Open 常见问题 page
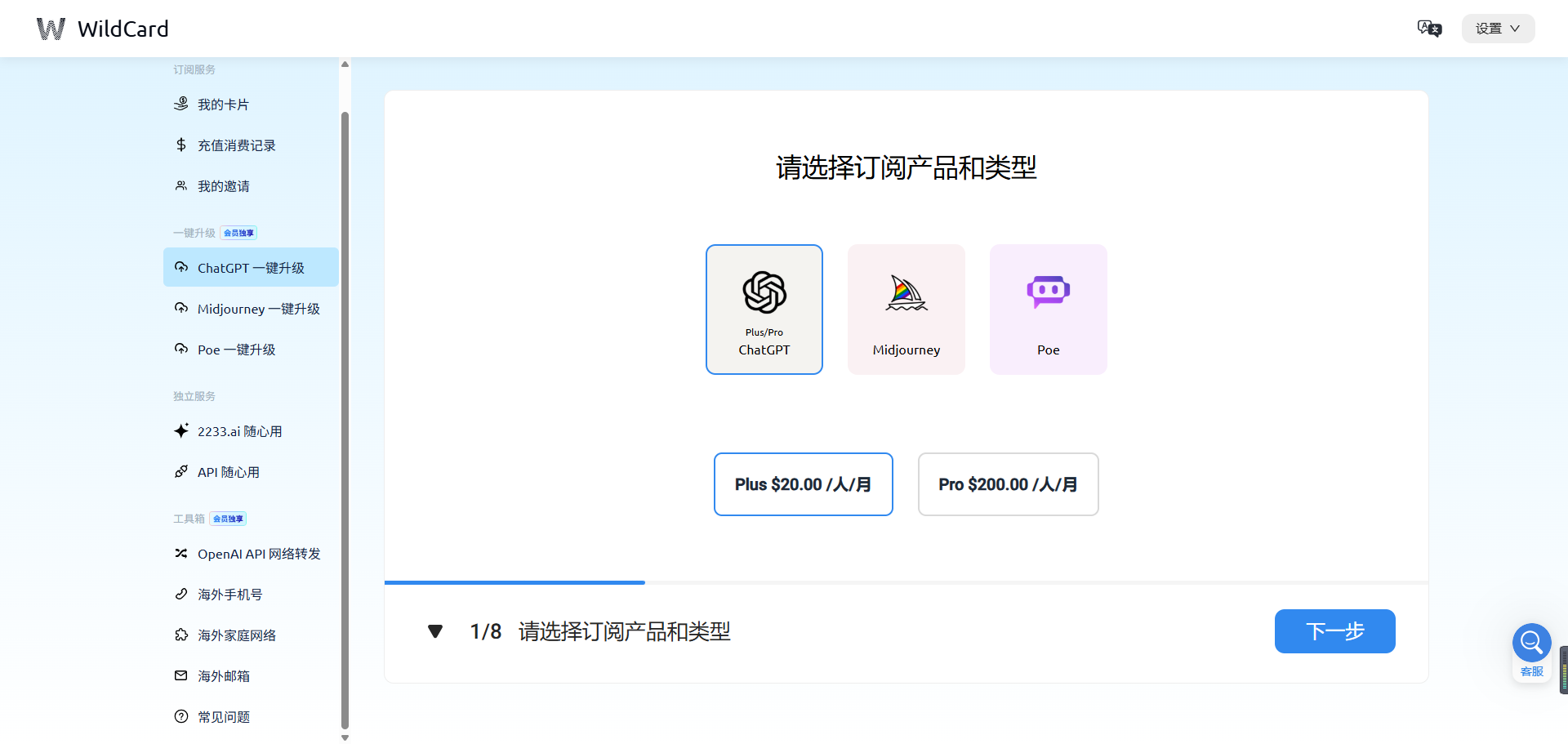Viewport: 1568px width, 744px height. [251, 717]
